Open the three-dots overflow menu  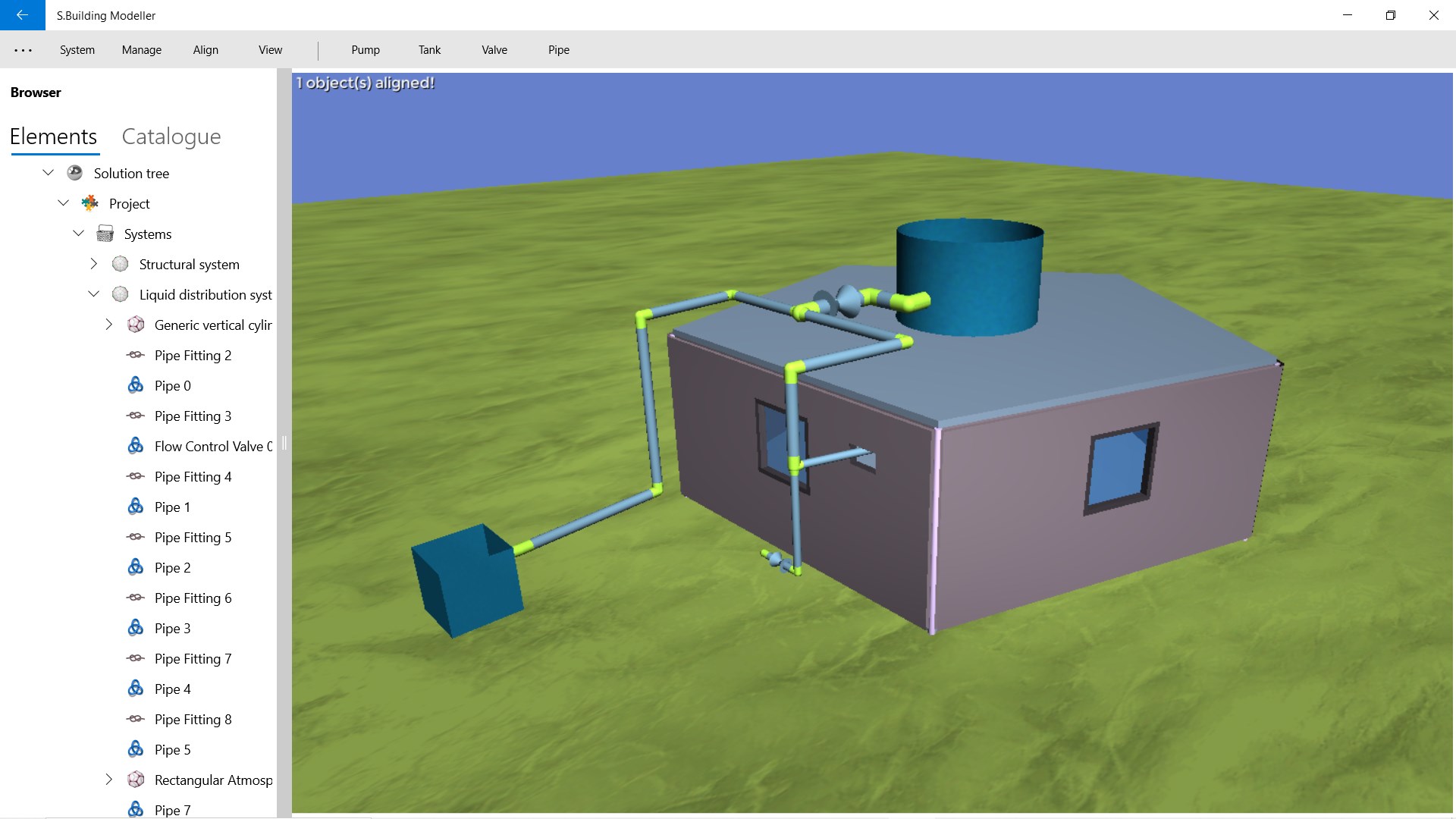tap(23, 50)
